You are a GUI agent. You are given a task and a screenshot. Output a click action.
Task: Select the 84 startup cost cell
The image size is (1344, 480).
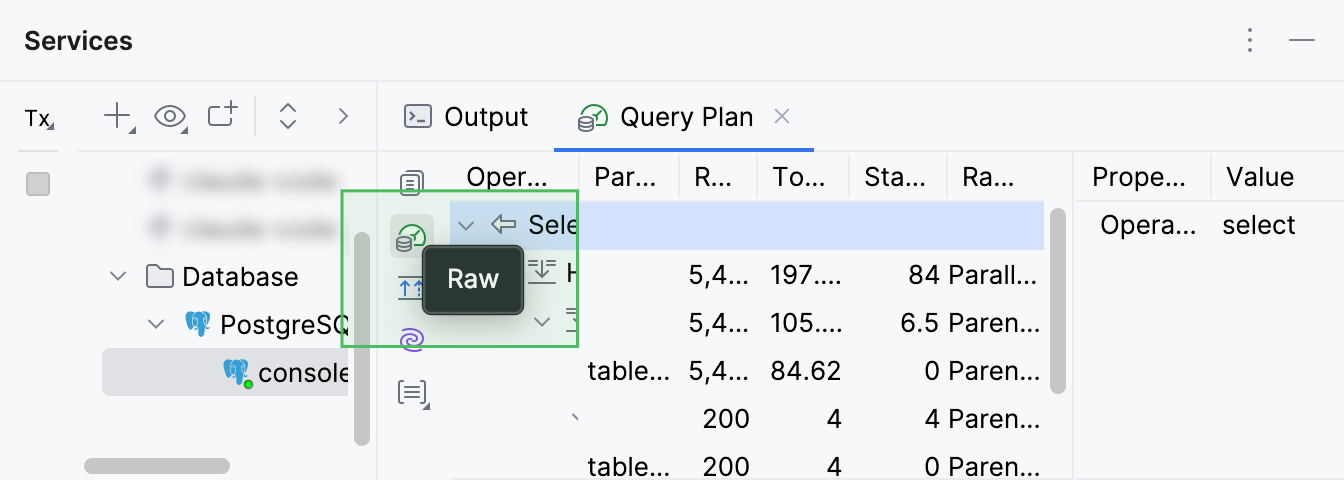click(924, 273)
